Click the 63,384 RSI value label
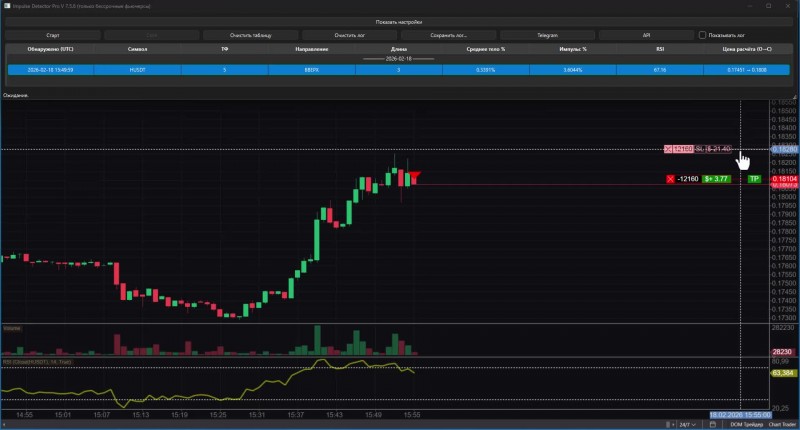Screen dimensions: 800x430 coord(783,373)
